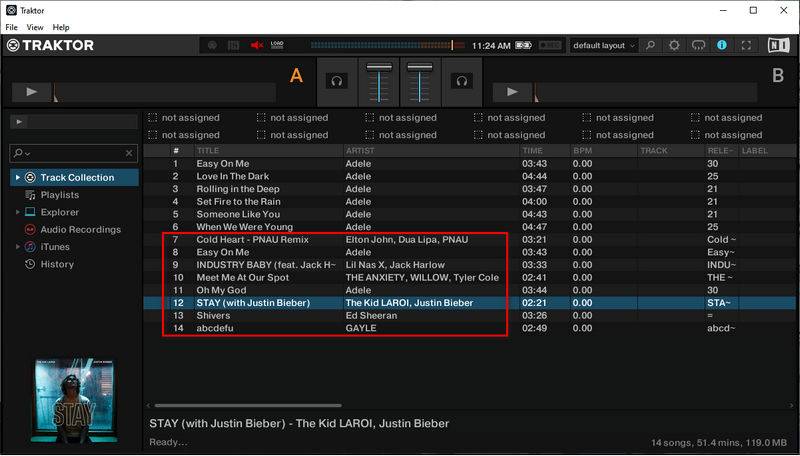Click the iTunes music note icon
Image resolution: width=800 pixels, height=456 pixels.
(30, 247)
